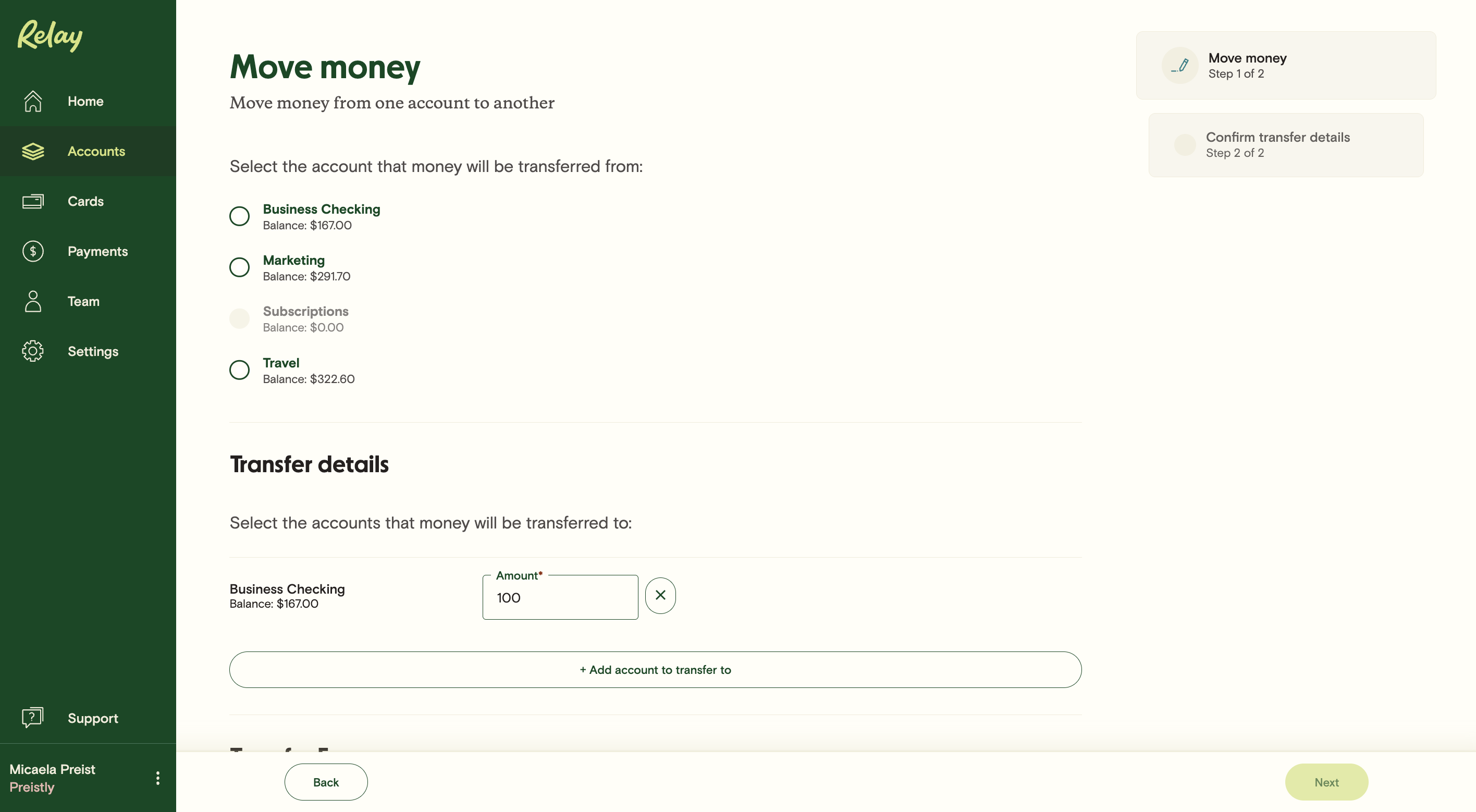Viewport: 1476px width, 812px height.
Task: Click the Amount input field
Action: 560,598
